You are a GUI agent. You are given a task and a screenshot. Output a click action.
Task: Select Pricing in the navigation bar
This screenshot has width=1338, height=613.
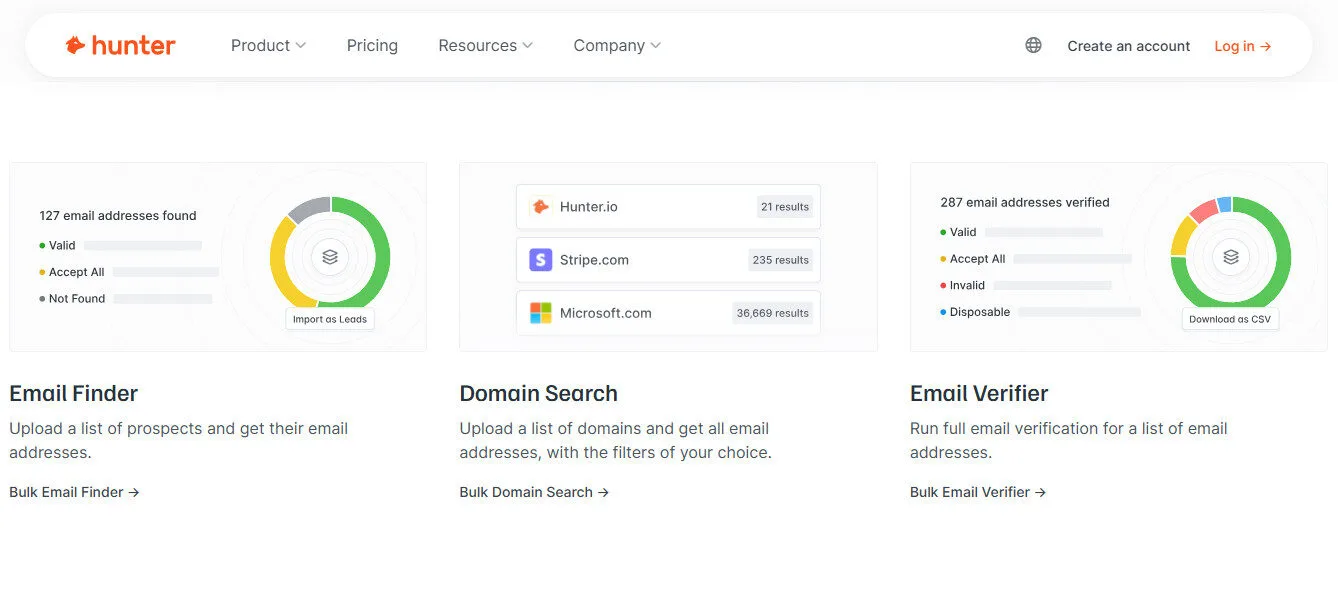[371, 45]
